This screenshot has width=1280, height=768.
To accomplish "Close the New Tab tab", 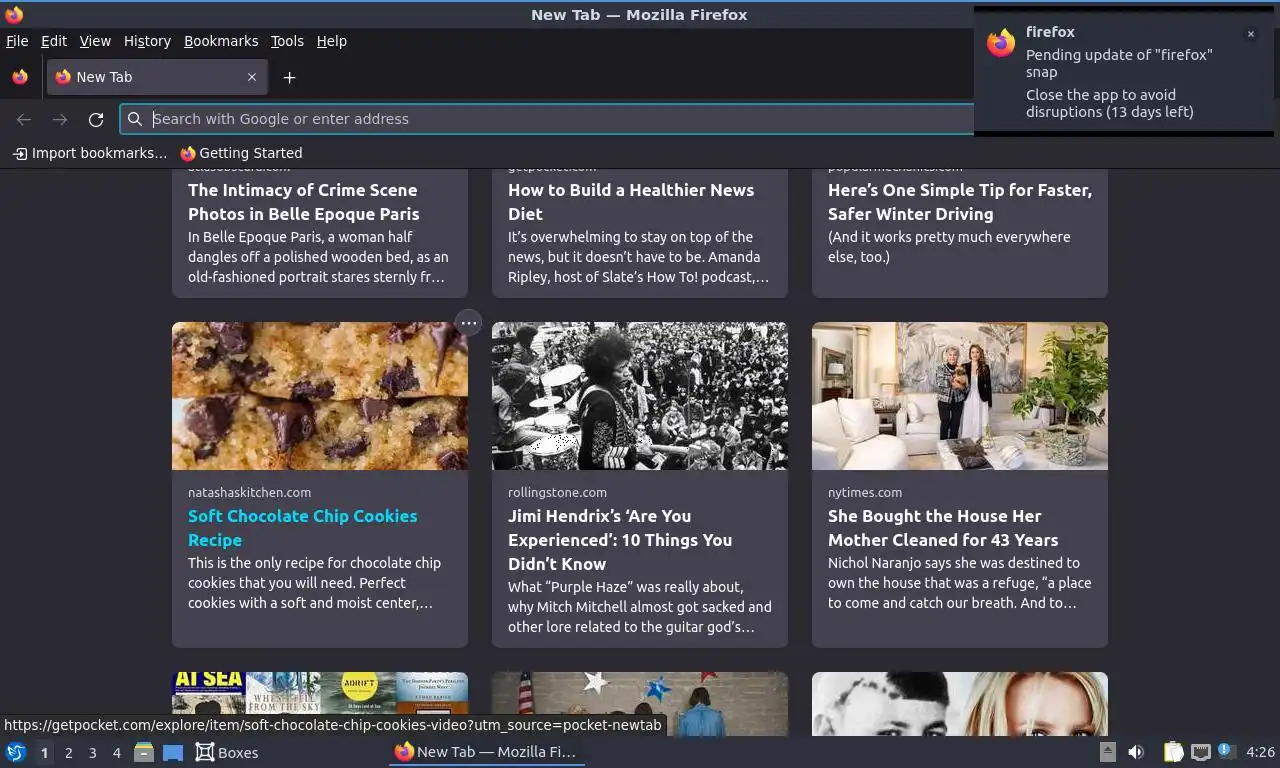I will 252,77.
